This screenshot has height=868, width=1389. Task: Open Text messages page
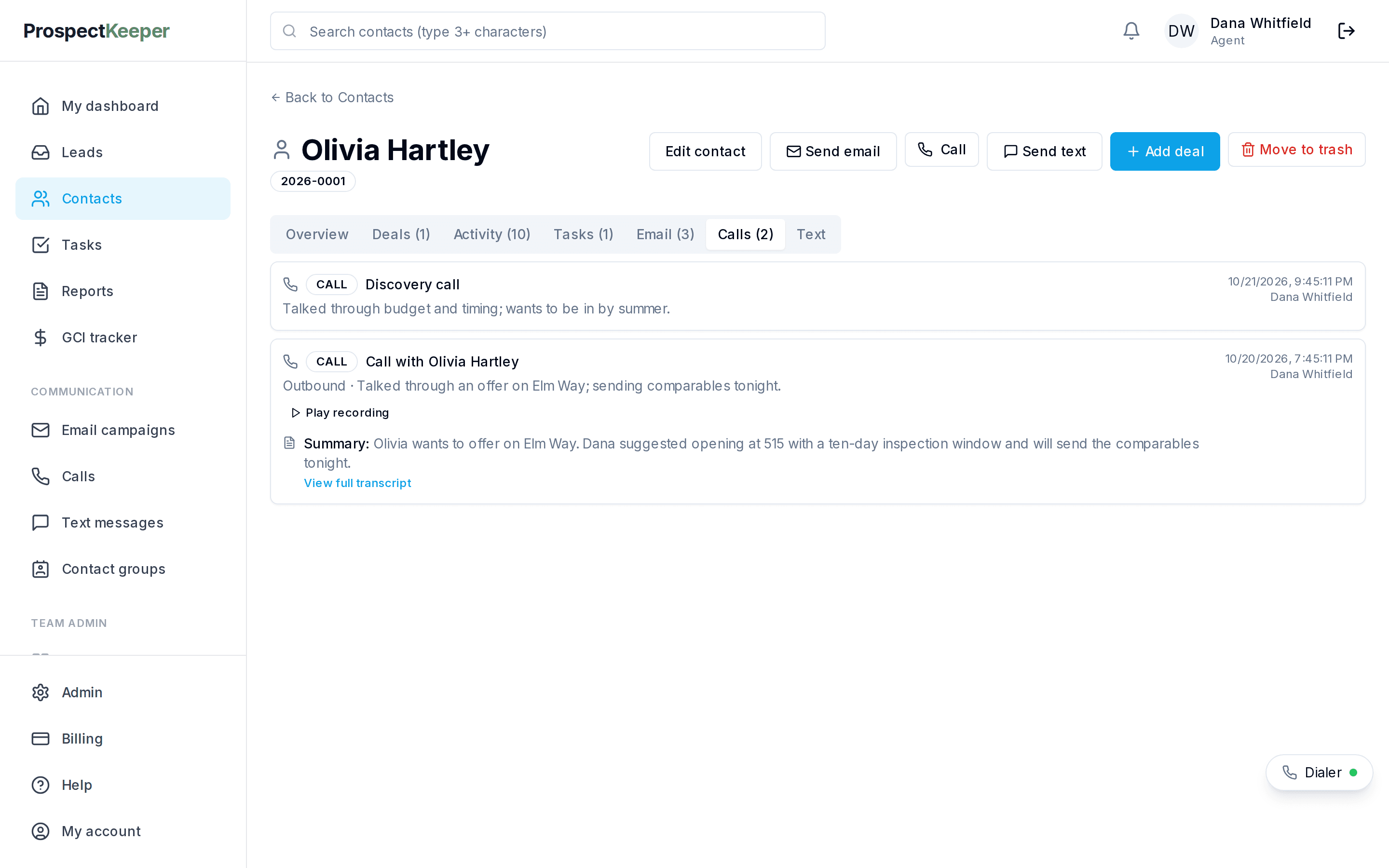click(x=123, y=523)
